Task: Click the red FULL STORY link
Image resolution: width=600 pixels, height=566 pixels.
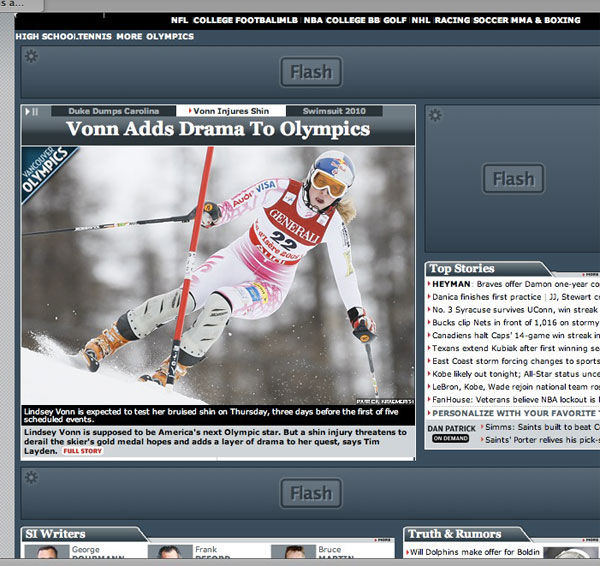Action: coord(83,451)
